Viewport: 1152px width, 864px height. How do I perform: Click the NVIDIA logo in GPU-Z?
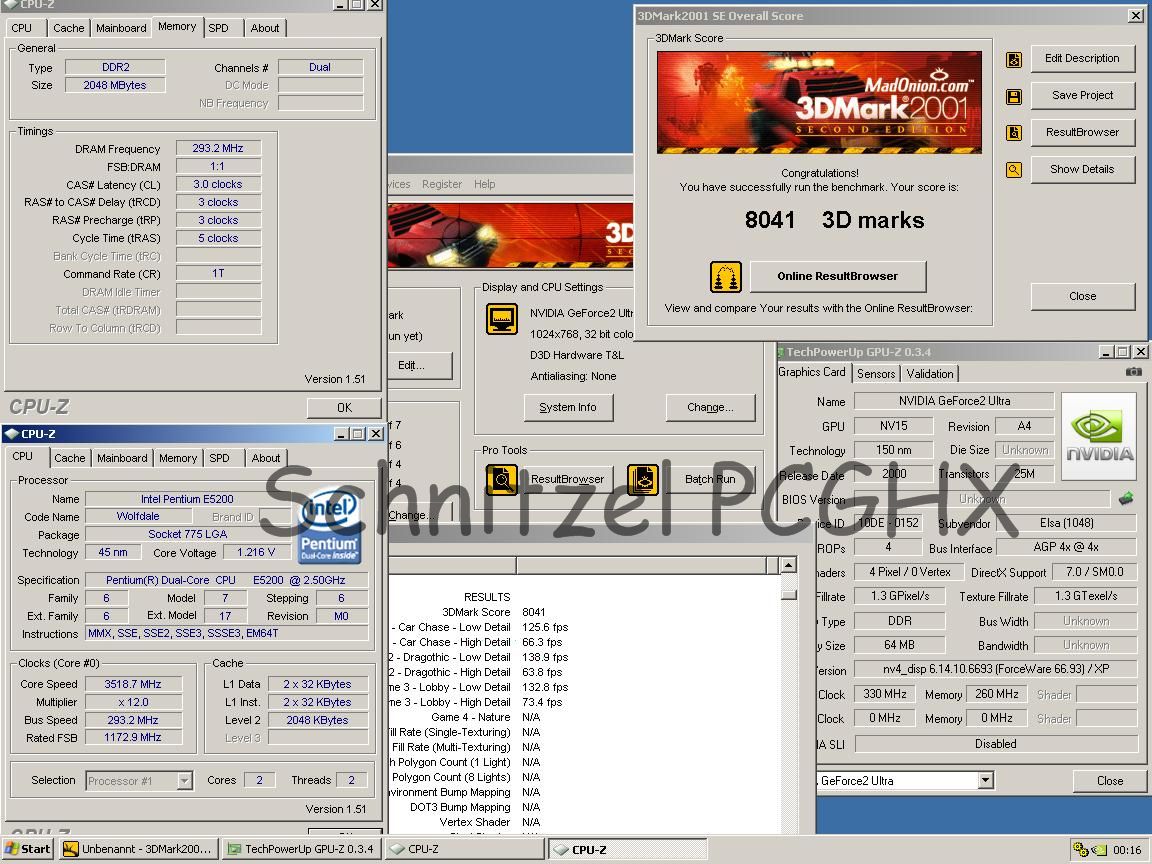tap(1099, 436)
